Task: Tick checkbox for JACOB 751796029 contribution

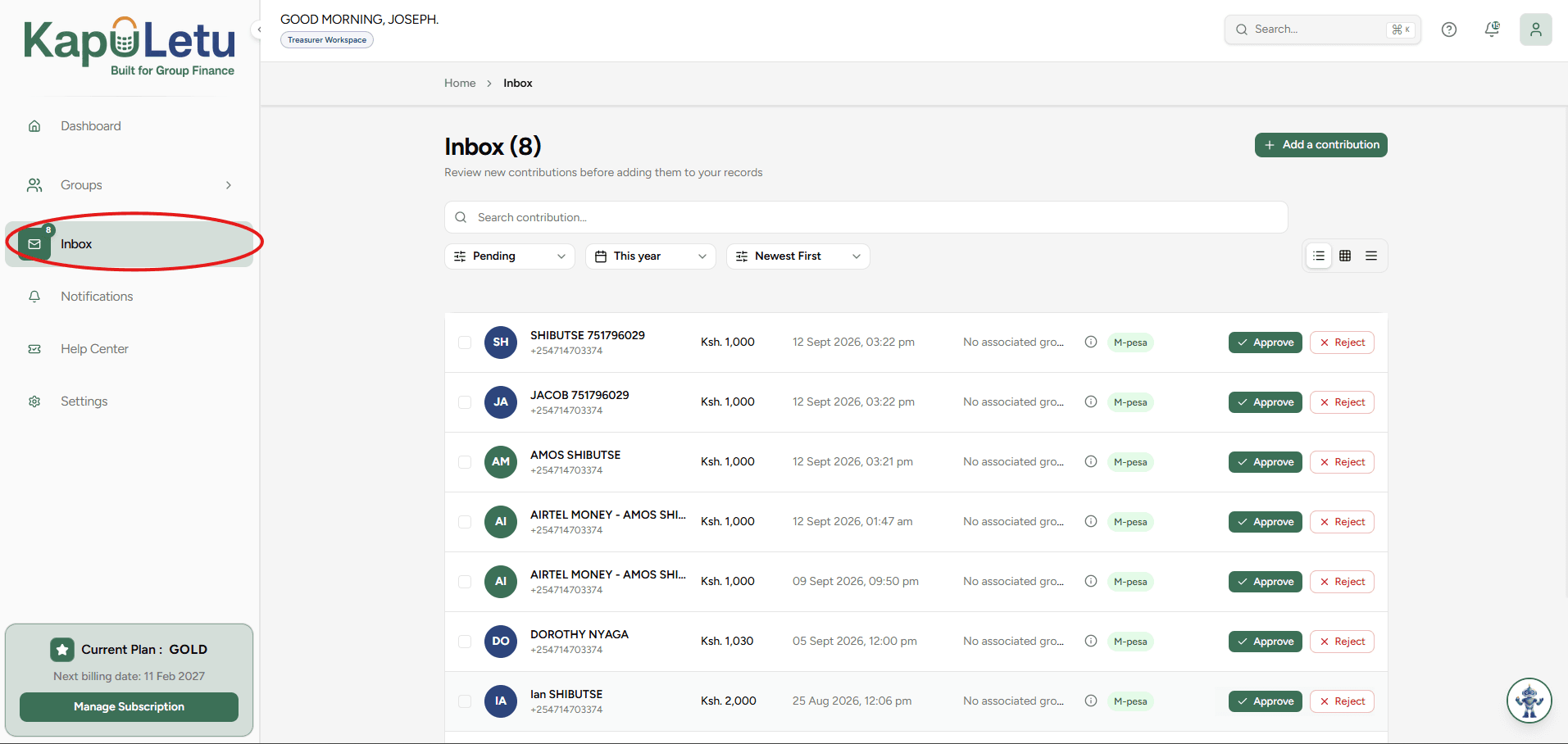Action: (x=465, y=402)
